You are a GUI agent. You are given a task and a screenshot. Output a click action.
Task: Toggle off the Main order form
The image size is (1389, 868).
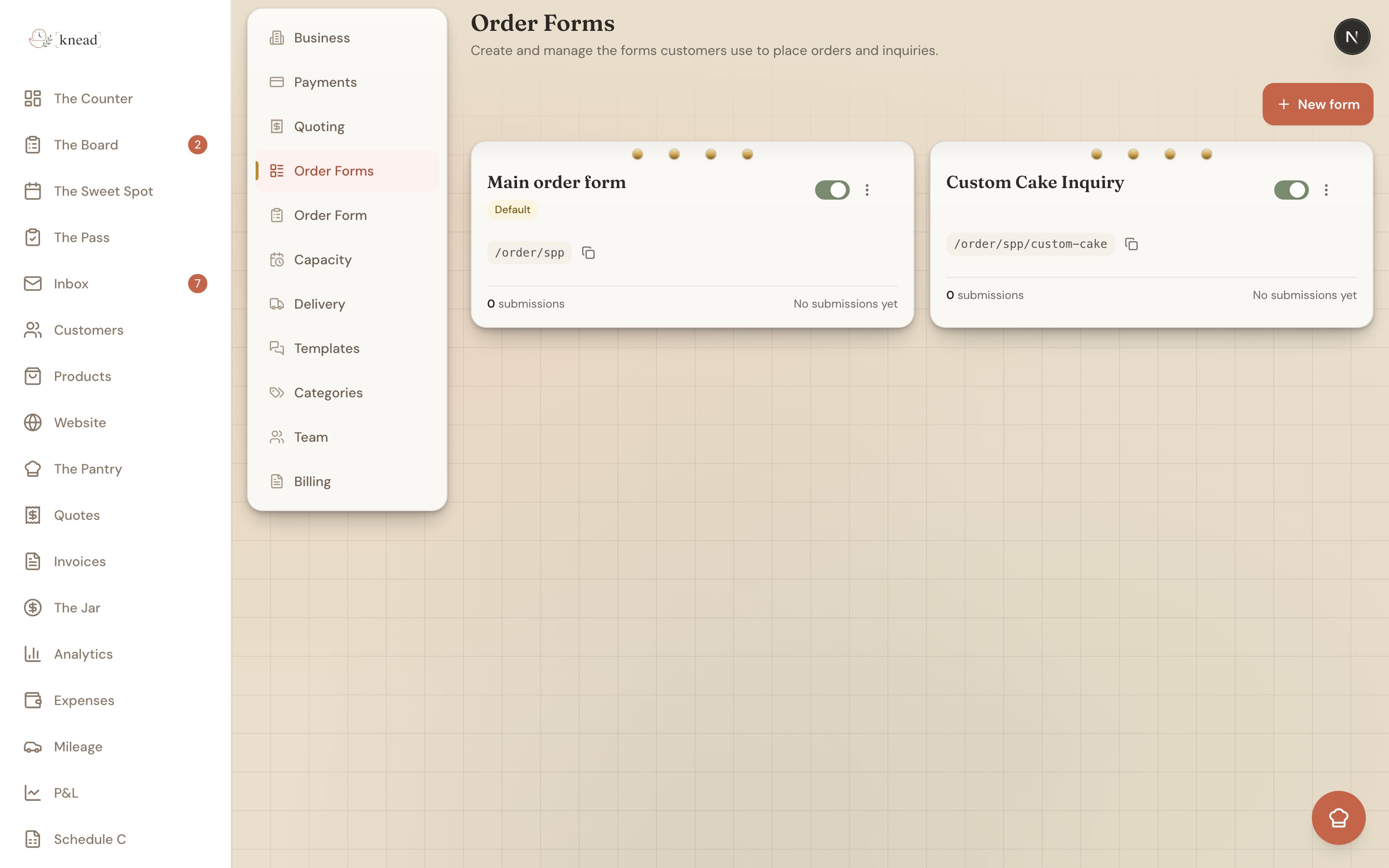point(832,190)
